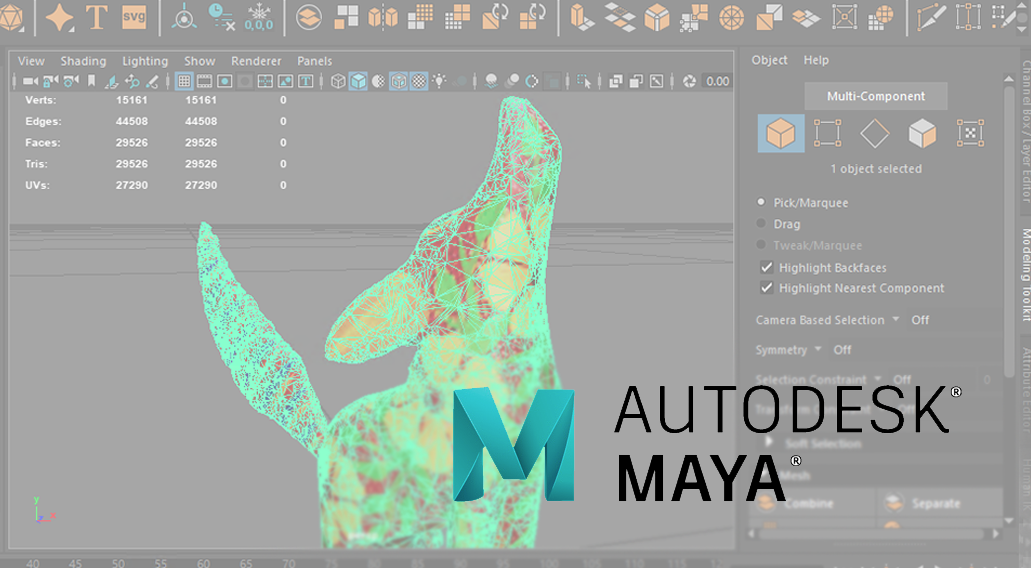Viewport: 1031px width, 568px height.
Task: Toggle the viewport Grid icon
Action: tap(184, 81)
